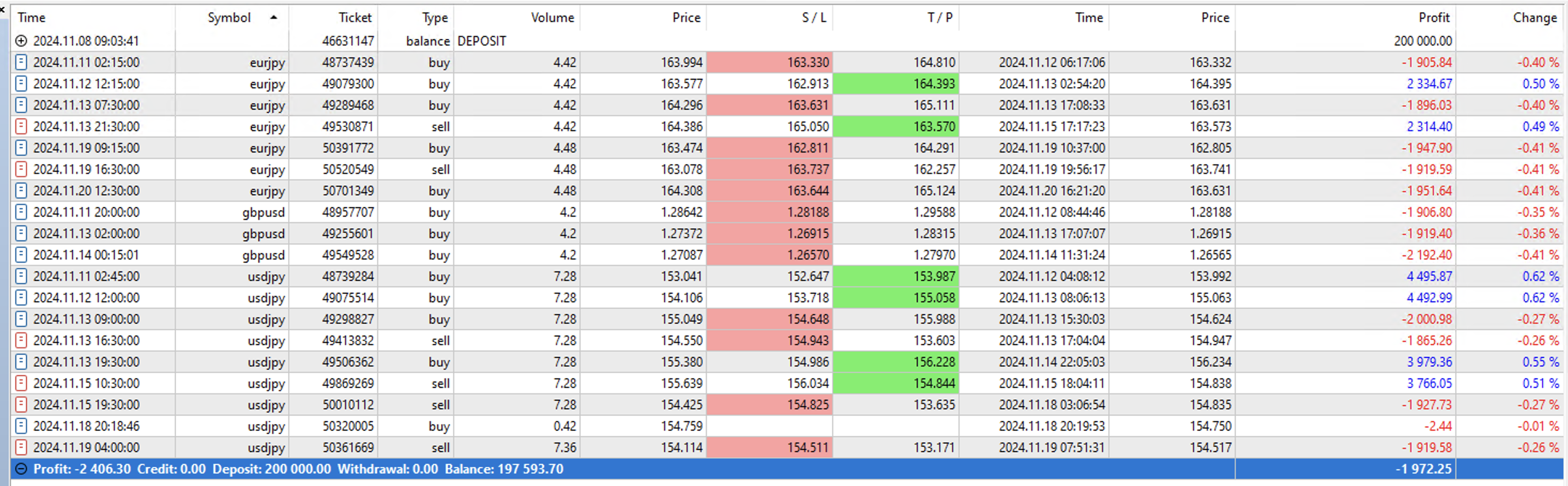Image resolution: width=1568 pixels, height=486 pixels.
Task: Click profit value -2 192.40
Action: click(1427, 254)
